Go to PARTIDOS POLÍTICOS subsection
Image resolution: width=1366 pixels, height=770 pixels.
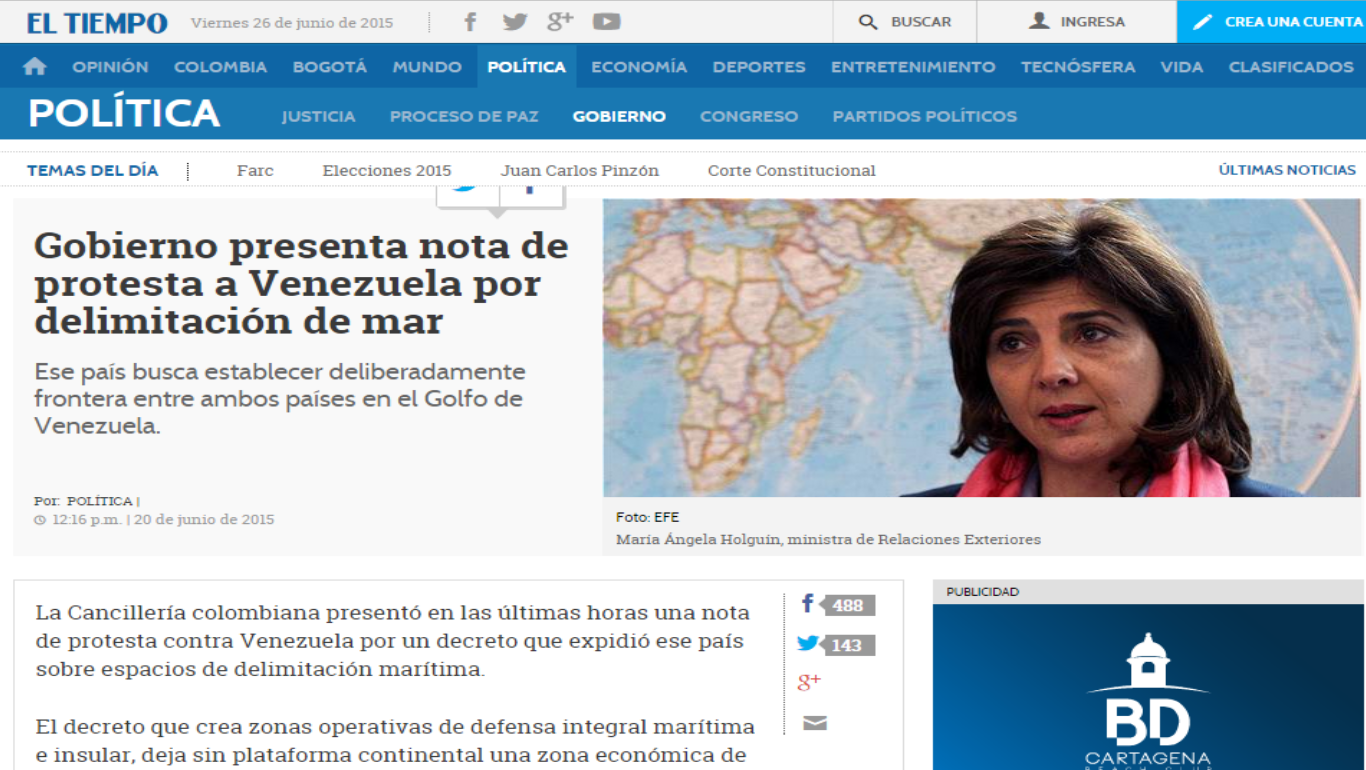click(x=925, y=116)
